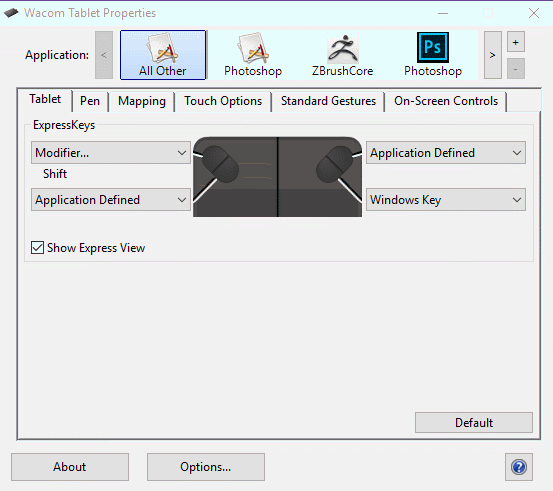Open help with the blue question mark icon
553x491 pixels.
click(x=519, y=467)
